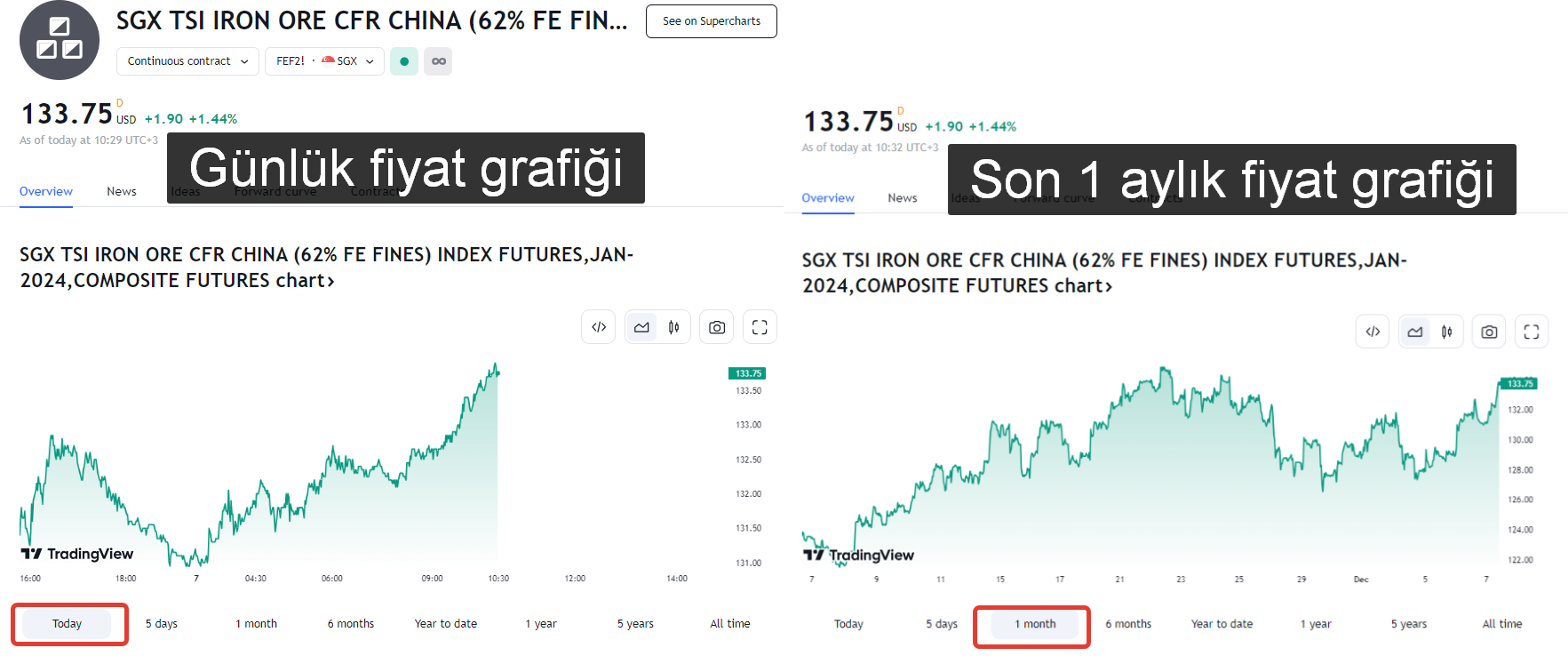Take snapshot of left chart with camera icon
Screen dimensions: 1568x664
coord(717,327)
